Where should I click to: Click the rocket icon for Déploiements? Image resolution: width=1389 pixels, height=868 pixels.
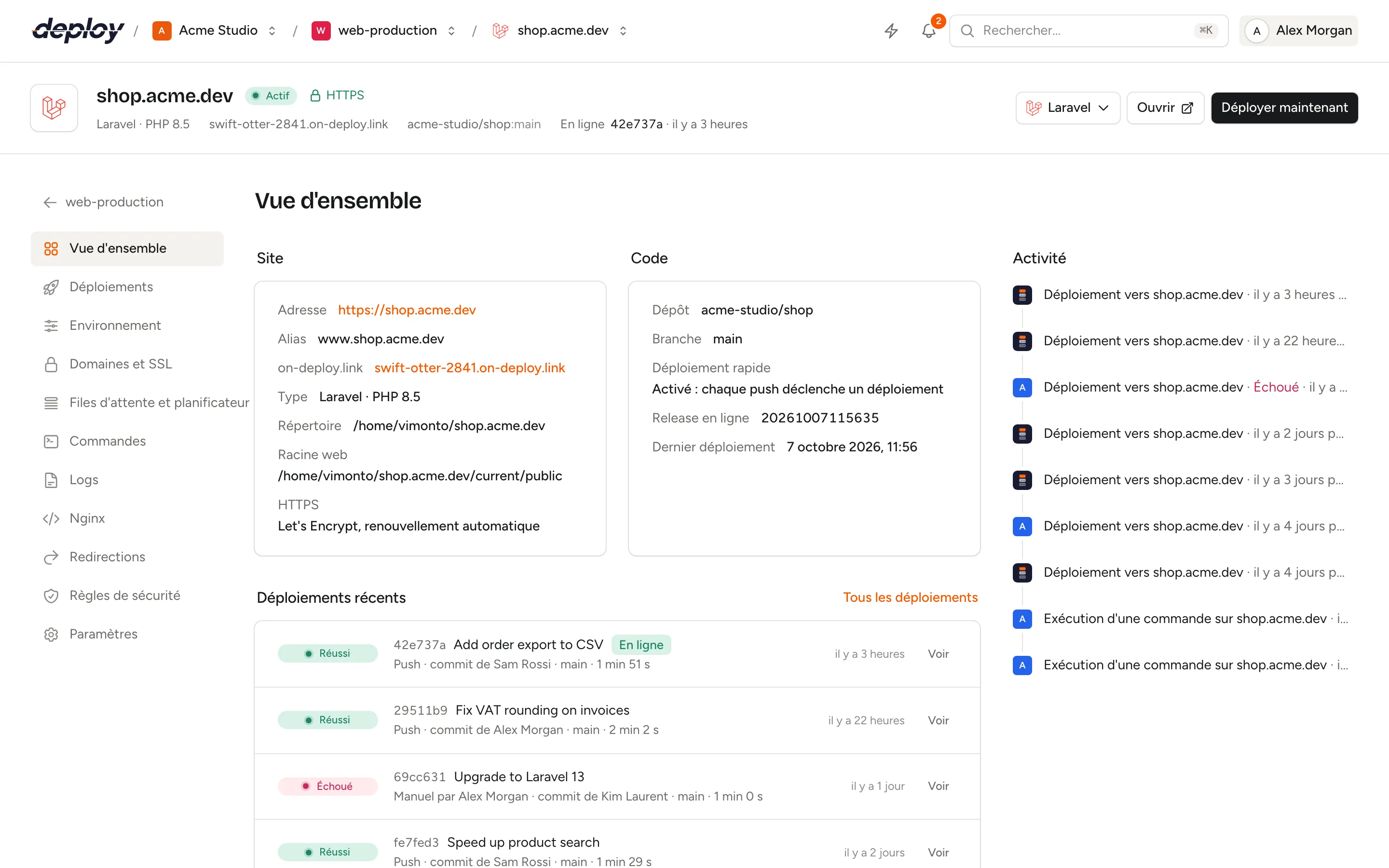(51, 287)
